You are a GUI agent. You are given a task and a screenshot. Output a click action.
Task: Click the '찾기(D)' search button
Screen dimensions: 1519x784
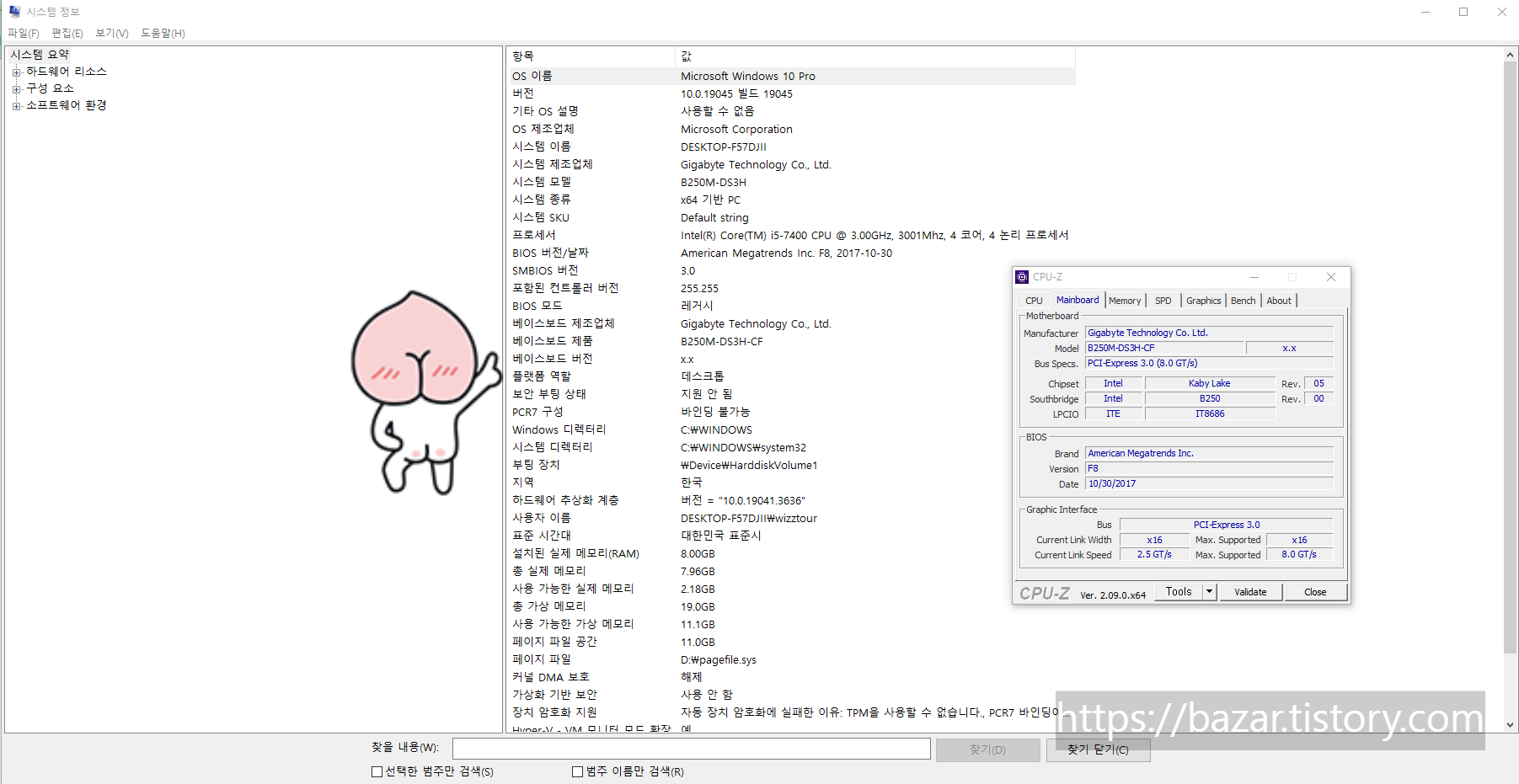click(x=987, y=749)
